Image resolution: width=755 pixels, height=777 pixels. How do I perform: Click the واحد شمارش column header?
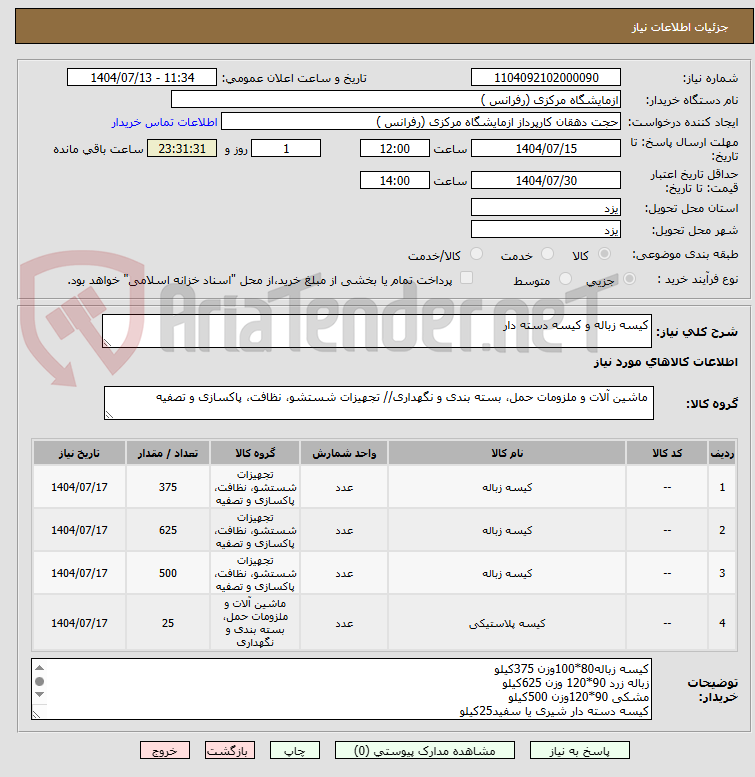pos(344,453)
